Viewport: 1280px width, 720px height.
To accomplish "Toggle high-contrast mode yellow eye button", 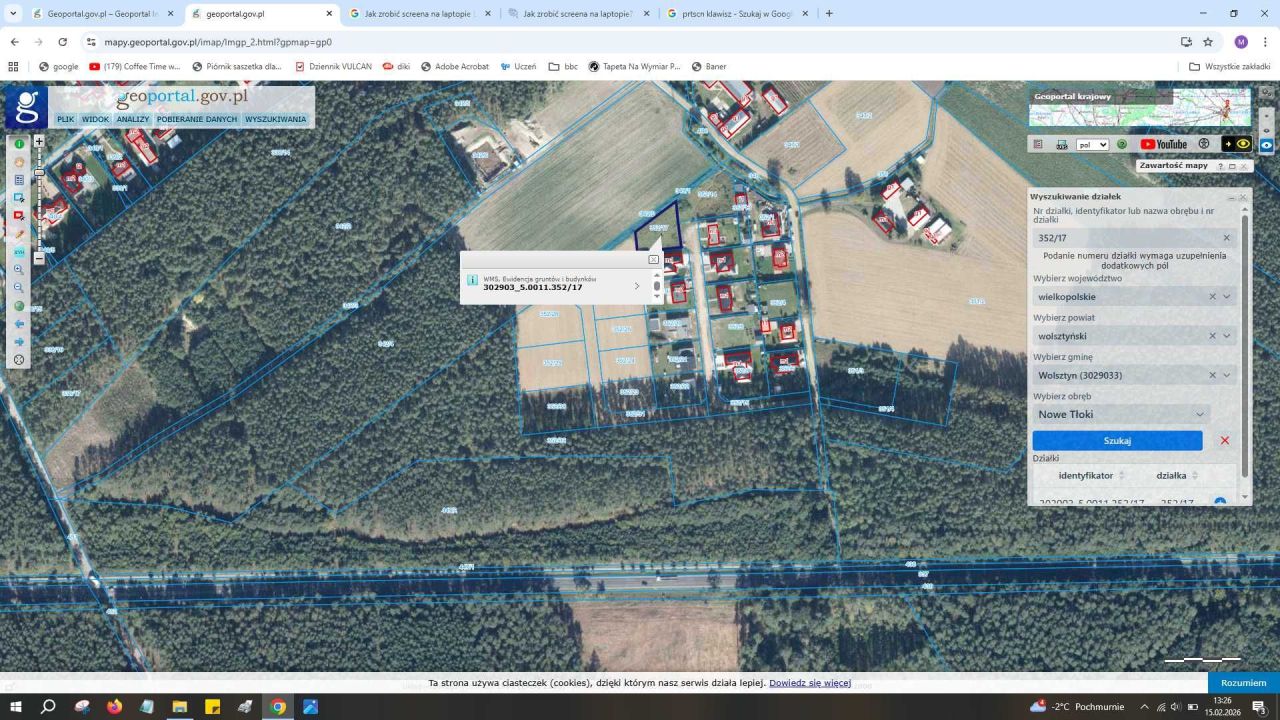I will click(x=1237, y=144).
